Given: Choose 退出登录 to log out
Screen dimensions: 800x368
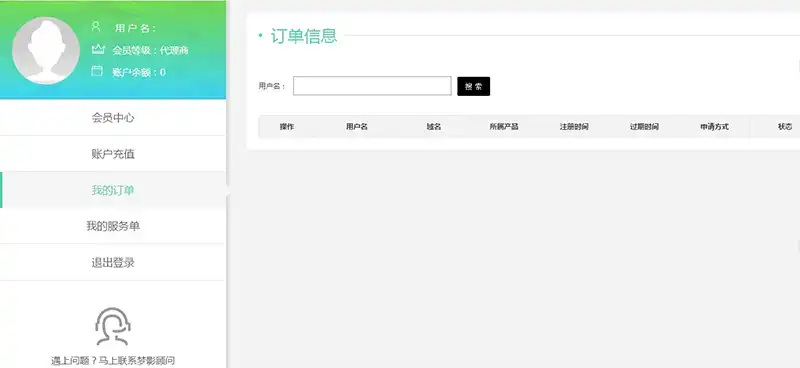Looking at the screenshot, I should pyautogui.click(x=113, y=263).
